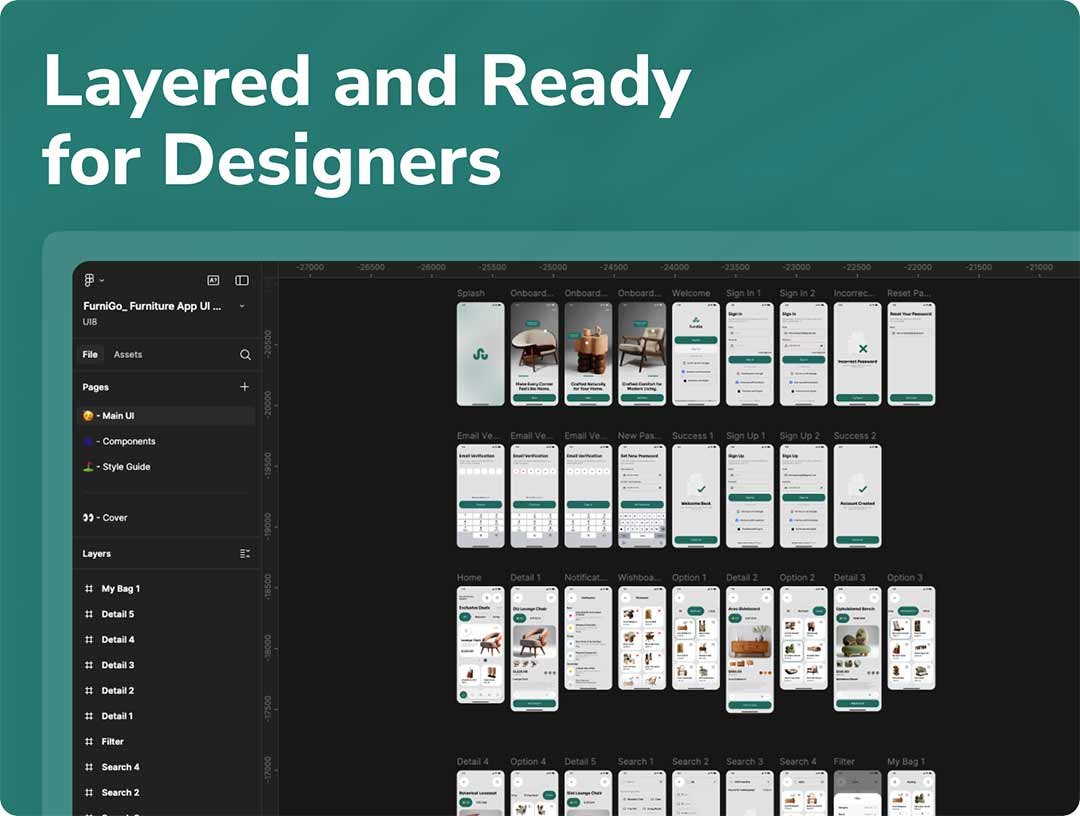Add a new page with plus icon
This screenshot has height=816, width=1080.
click(245, 387)
